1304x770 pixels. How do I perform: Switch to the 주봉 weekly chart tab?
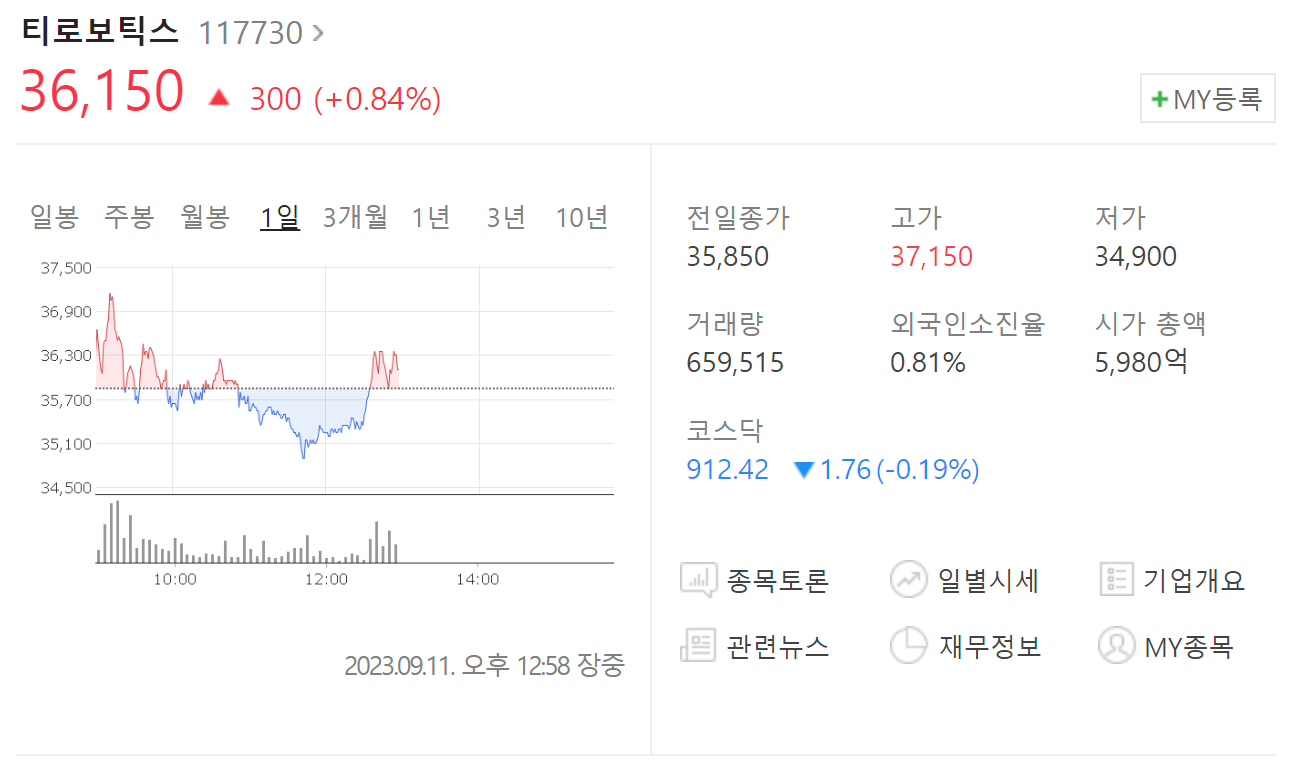128,217
